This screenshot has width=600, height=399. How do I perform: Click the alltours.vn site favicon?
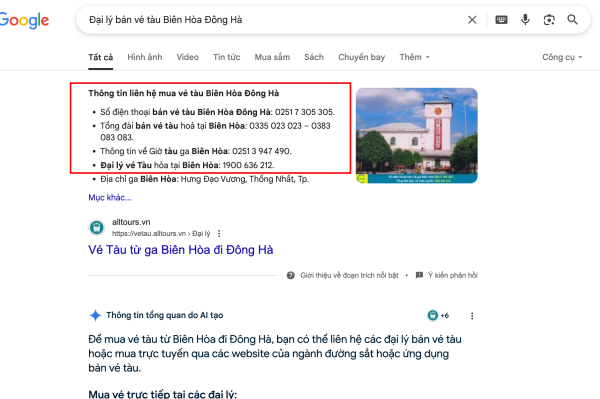pos(96,228)
